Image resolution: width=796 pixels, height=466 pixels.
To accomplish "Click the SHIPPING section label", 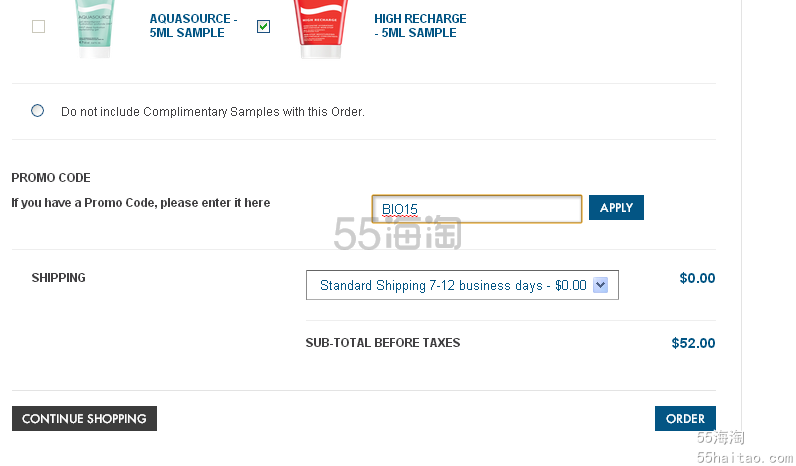I will coord(58,278).
